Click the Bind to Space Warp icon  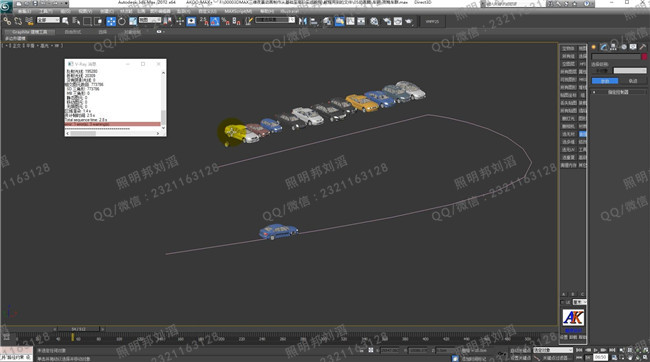pos(29,21)
